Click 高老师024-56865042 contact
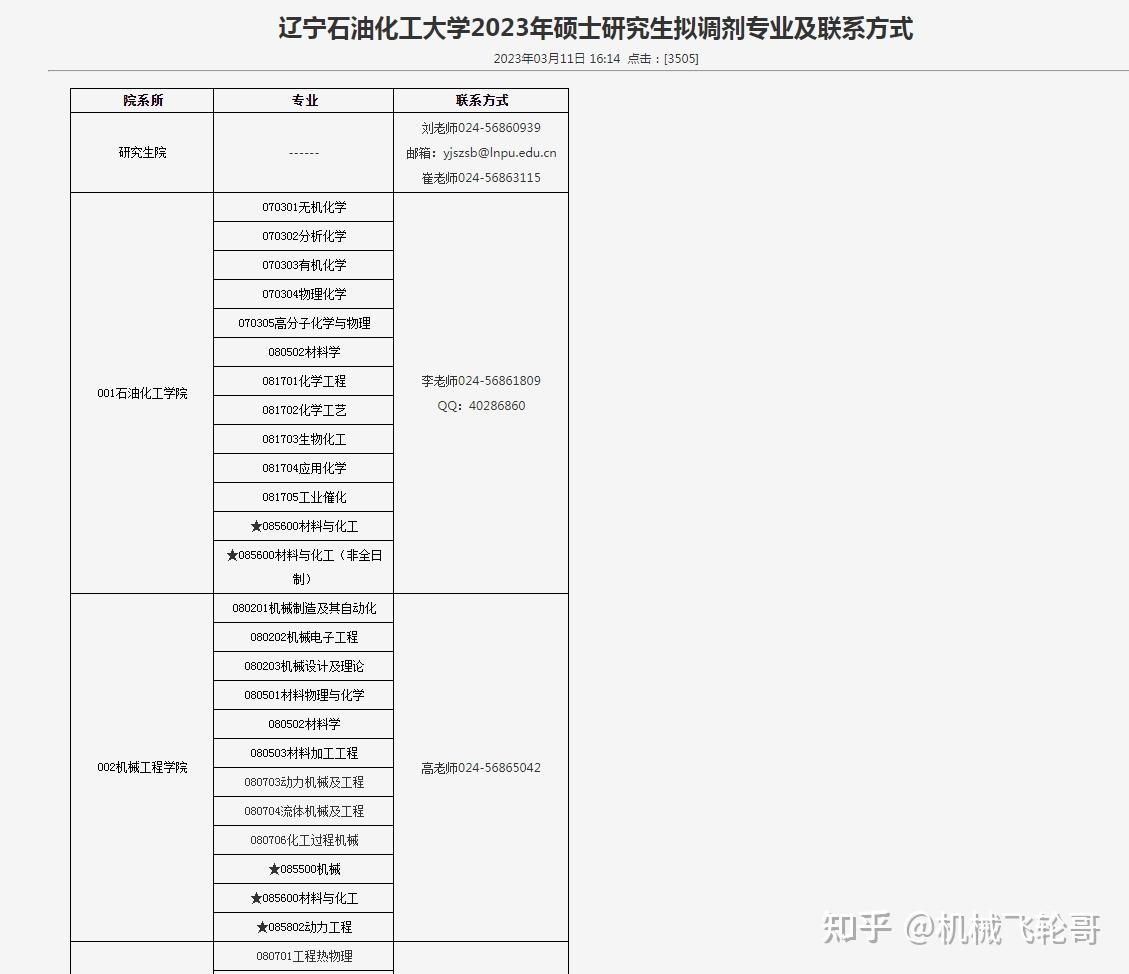The width and height of the screenshot is (1129, 974). pos(481,768)
